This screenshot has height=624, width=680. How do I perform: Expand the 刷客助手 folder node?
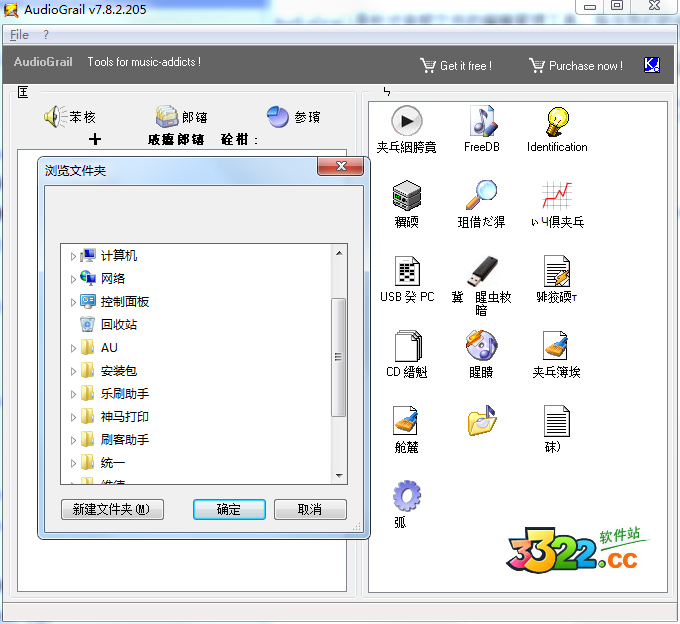click(73, 440)
